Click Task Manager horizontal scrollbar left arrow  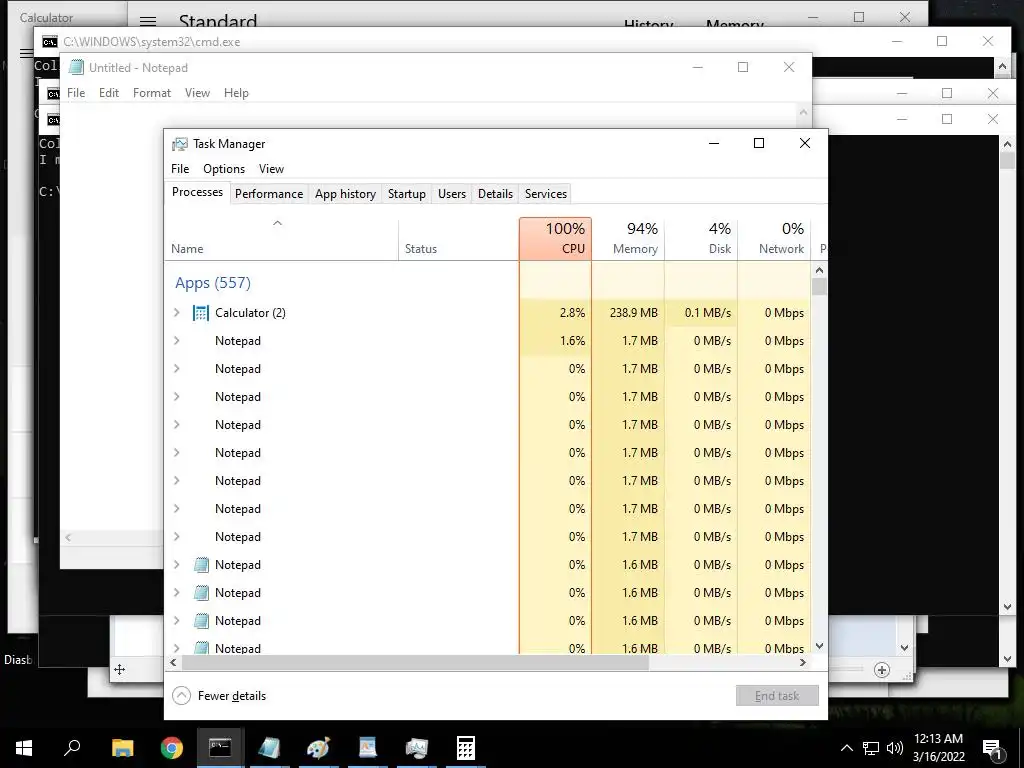click(173, 662)
